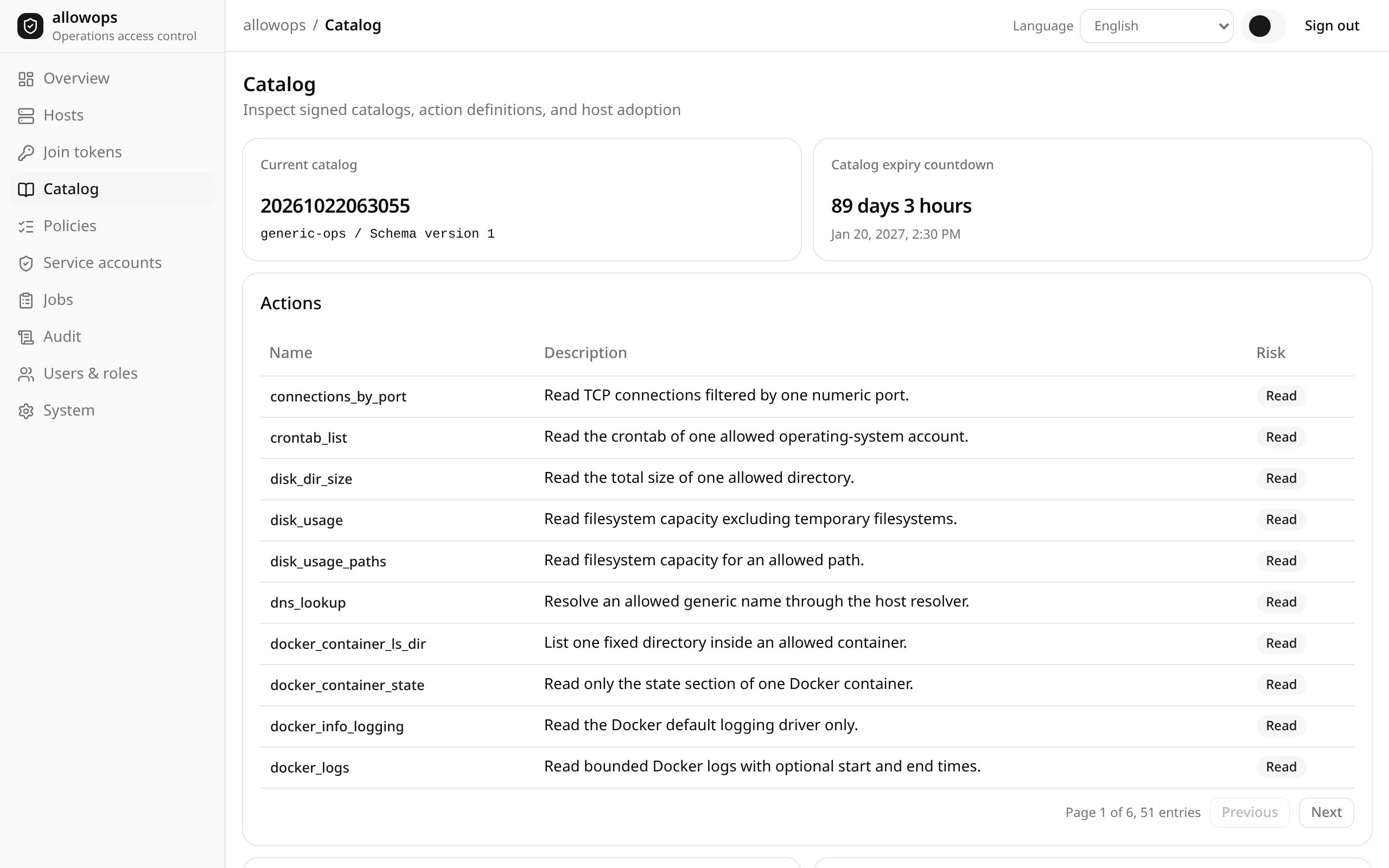This screenshot has width=1389, height=868.
Task: Click the Service accounts shield icon
Action: 26,263
